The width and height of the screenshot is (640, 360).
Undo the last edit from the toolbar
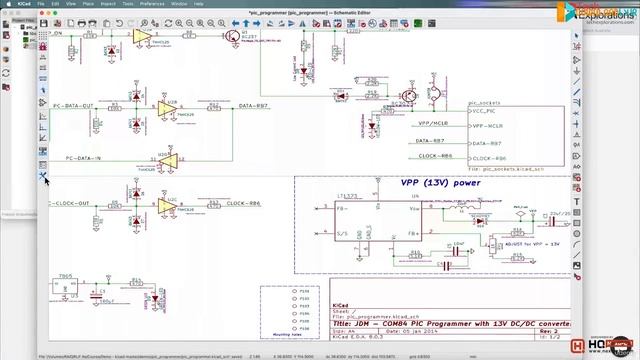tap(119, 23)
